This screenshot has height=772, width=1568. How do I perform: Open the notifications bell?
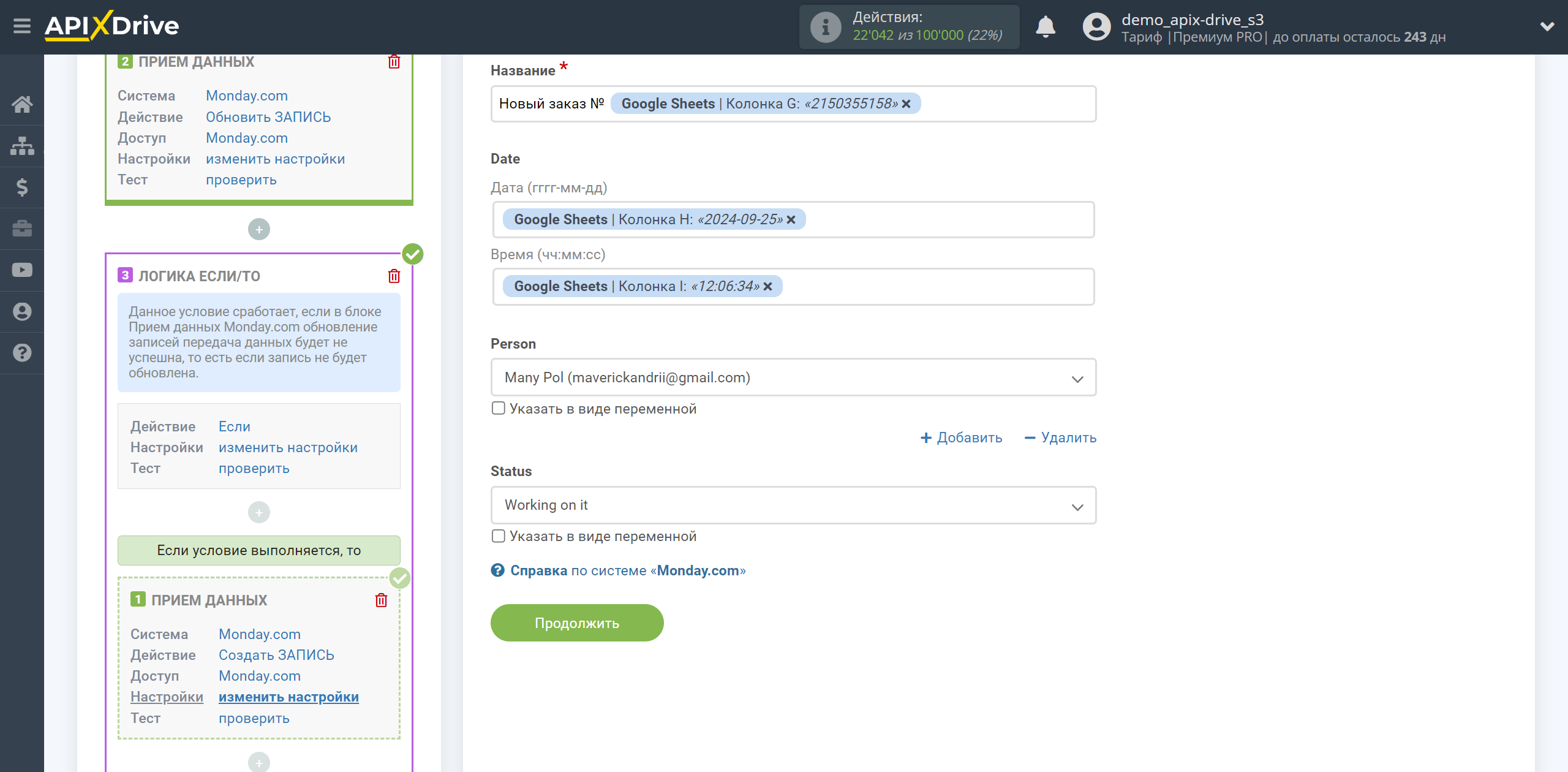[x=1046, y=27]
